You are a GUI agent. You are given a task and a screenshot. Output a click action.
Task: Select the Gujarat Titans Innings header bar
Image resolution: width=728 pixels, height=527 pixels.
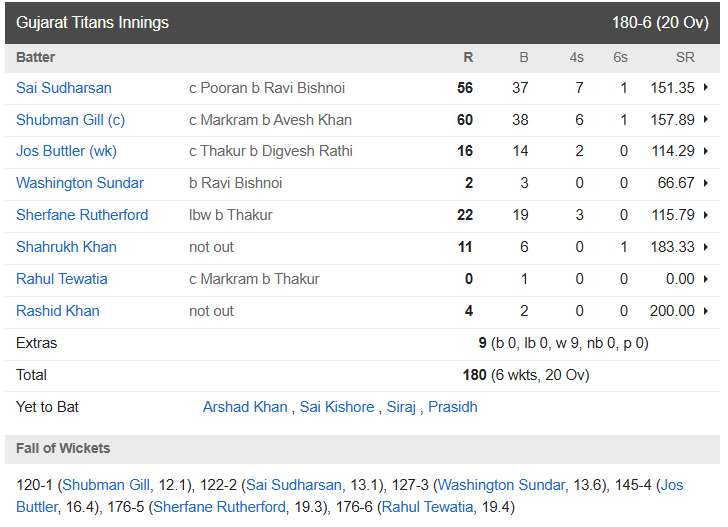coord(363,23)
